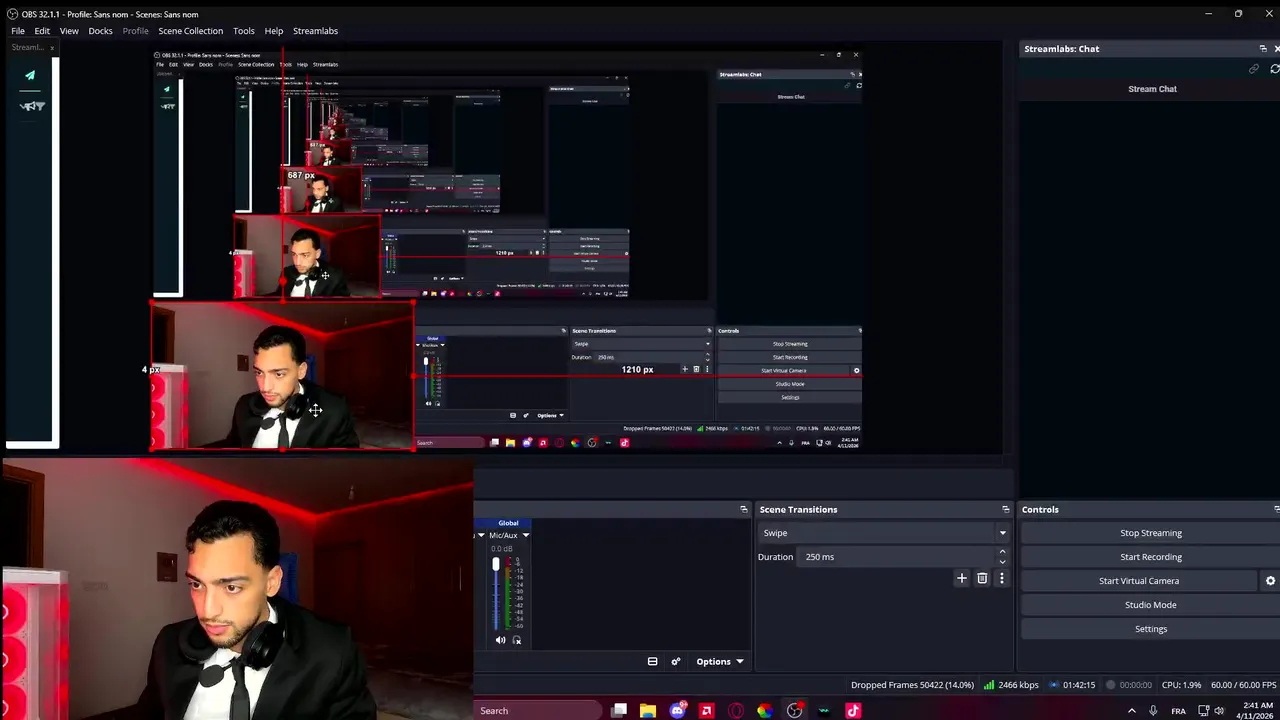Image resolution: width=1280 pixels, height=720 pixels.
Task: Click Start Recording button
Action: click(1150, 557)
